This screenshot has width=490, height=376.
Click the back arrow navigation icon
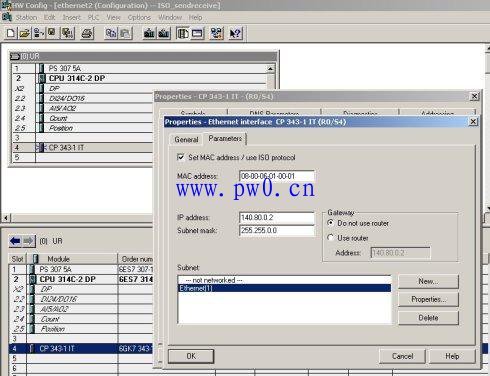click(15, 241)
